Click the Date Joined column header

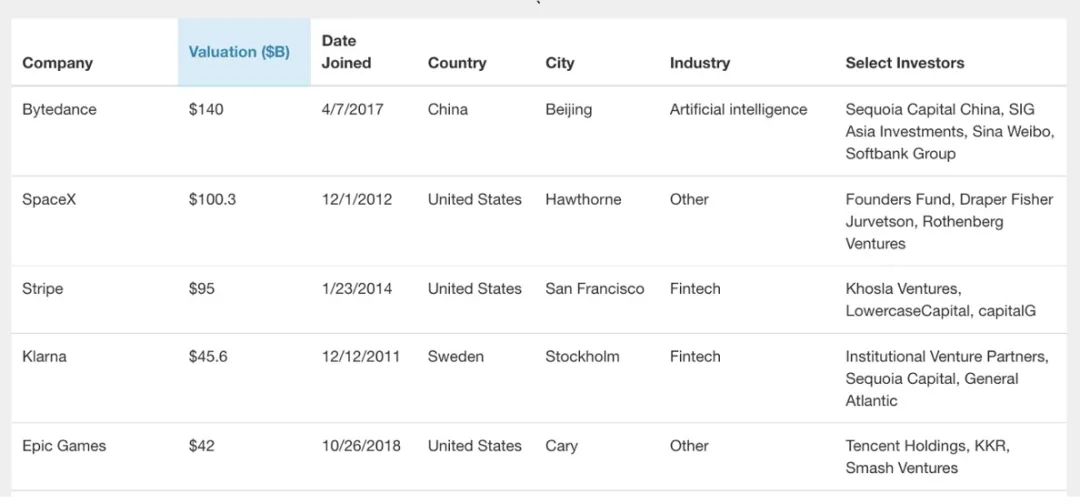click(x=346, y=52)
